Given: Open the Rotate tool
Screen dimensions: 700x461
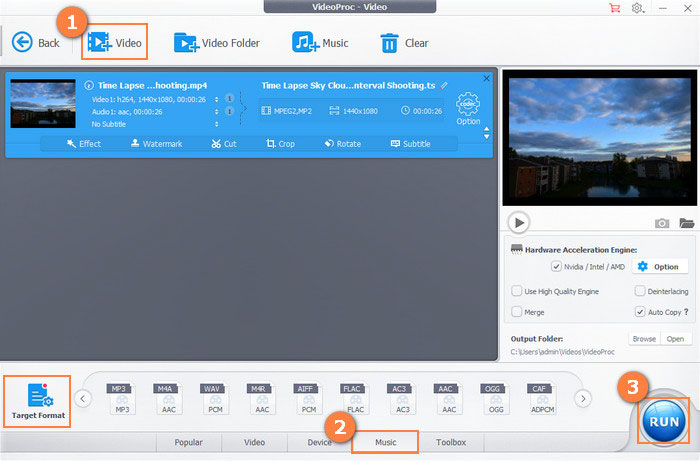Looking at the screenshot, I should tap(342, 144).
